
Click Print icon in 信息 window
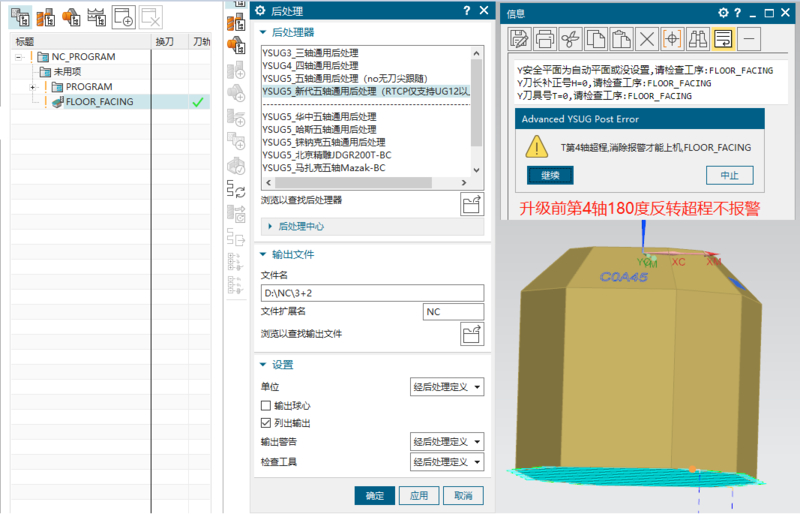pos(545,39)
